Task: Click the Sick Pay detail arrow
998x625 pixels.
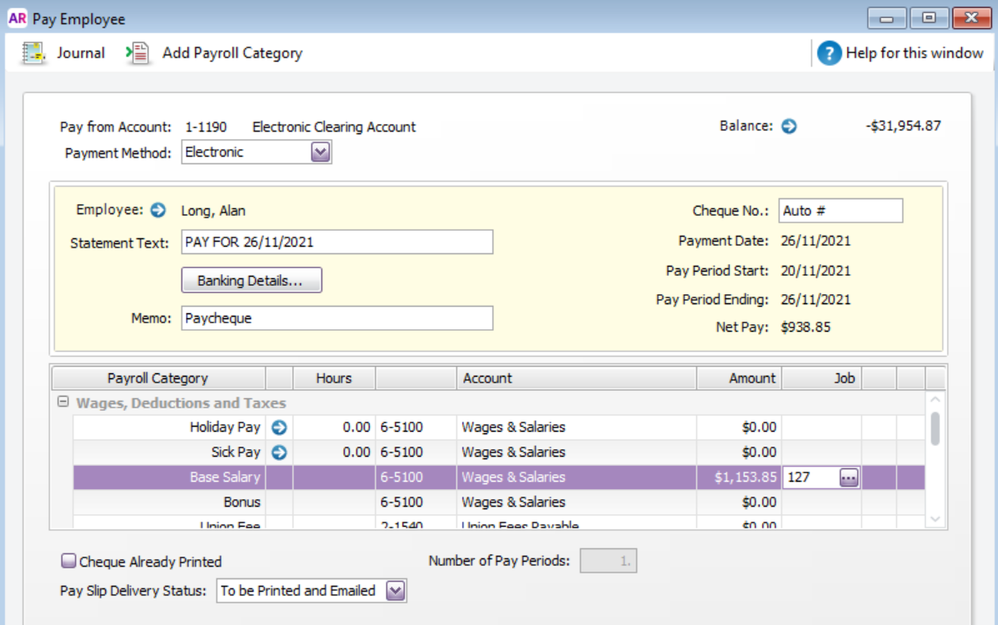Action: point(279,452)
